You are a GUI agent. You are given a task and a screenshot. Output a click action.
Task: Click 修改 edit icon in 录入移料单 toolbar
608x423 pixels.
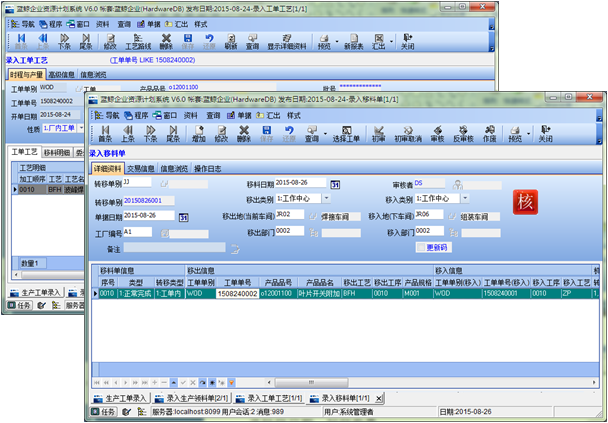[221, 134]
